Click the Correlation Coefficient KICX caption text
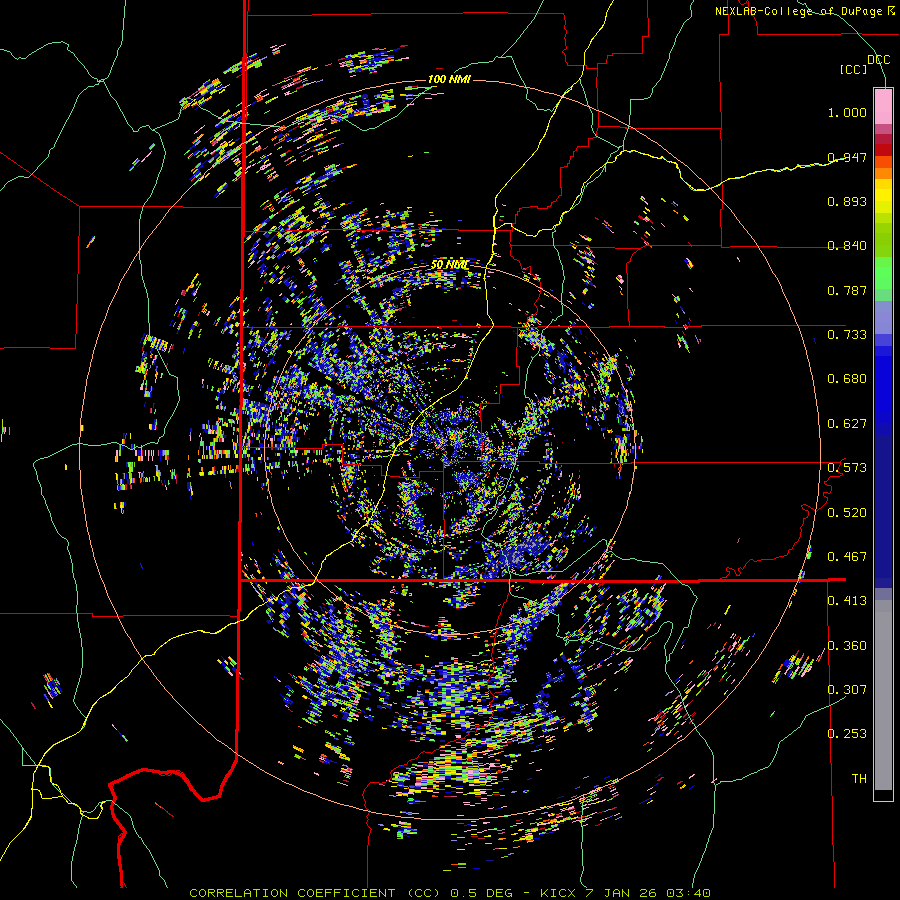The height and width of the screenshot is (900, 900). [x=450, y=893]
